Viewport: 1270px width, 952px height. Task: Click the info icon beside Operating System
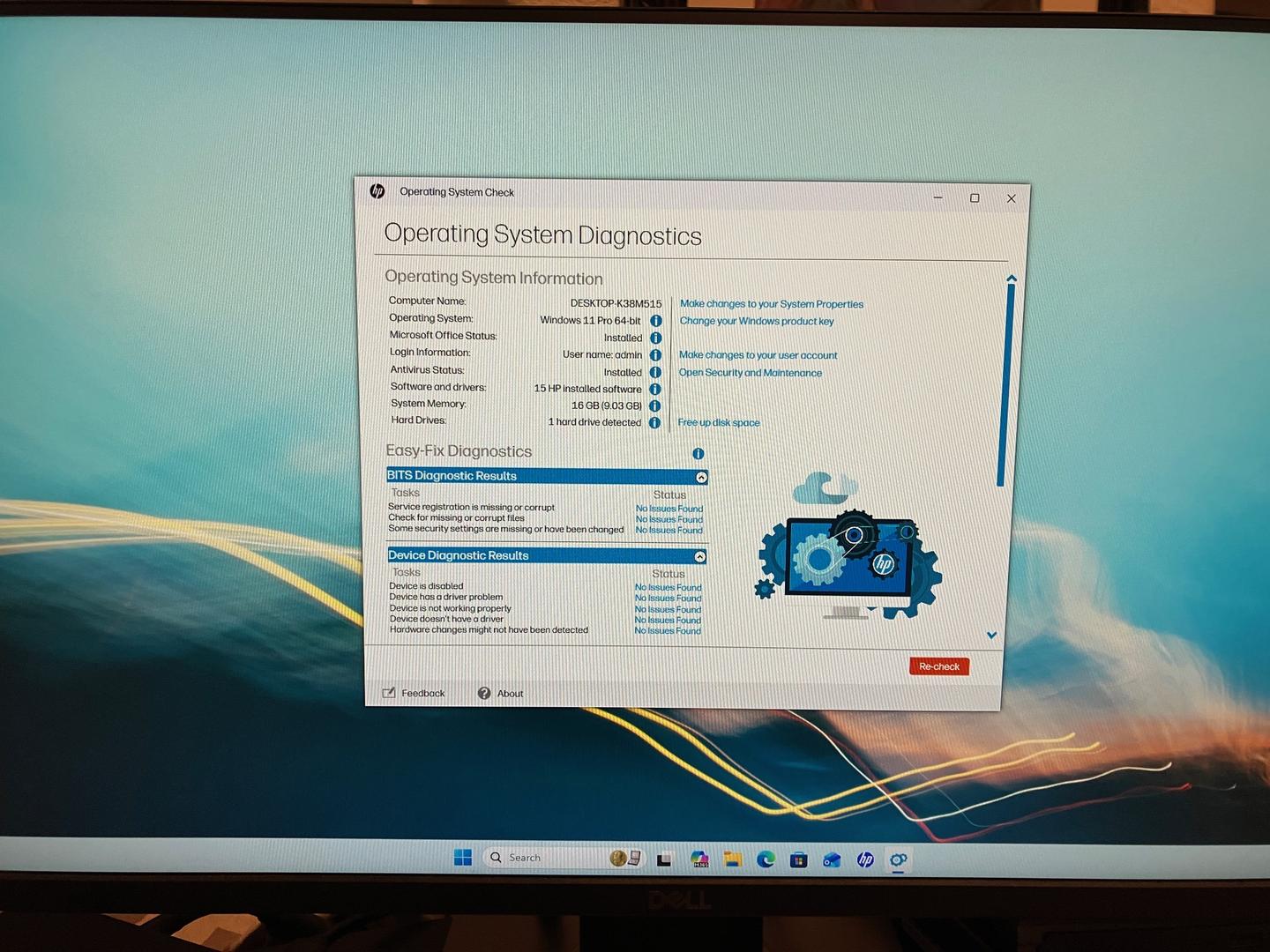coord(655,321)
